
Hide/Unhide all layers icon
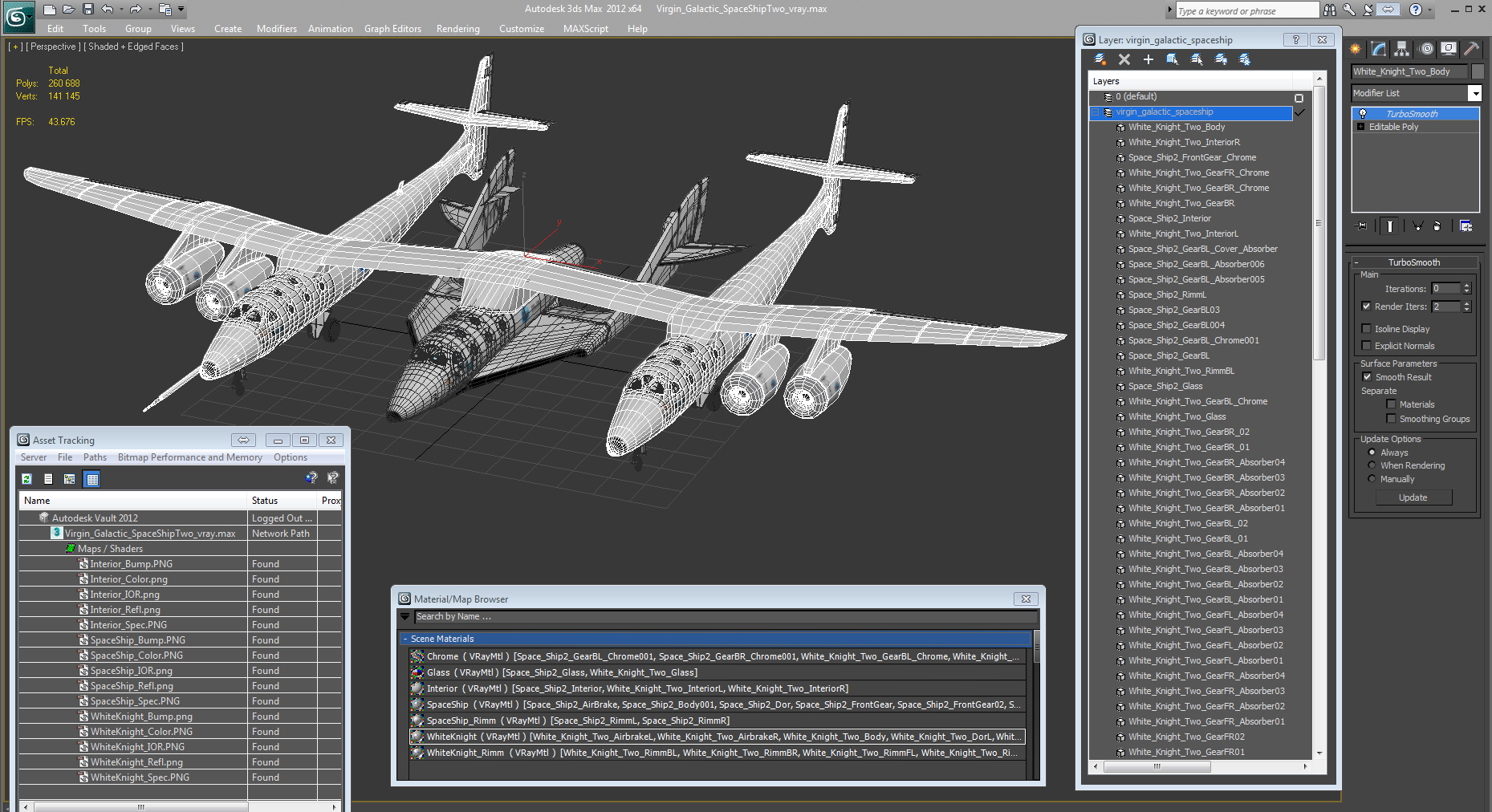1221,59
